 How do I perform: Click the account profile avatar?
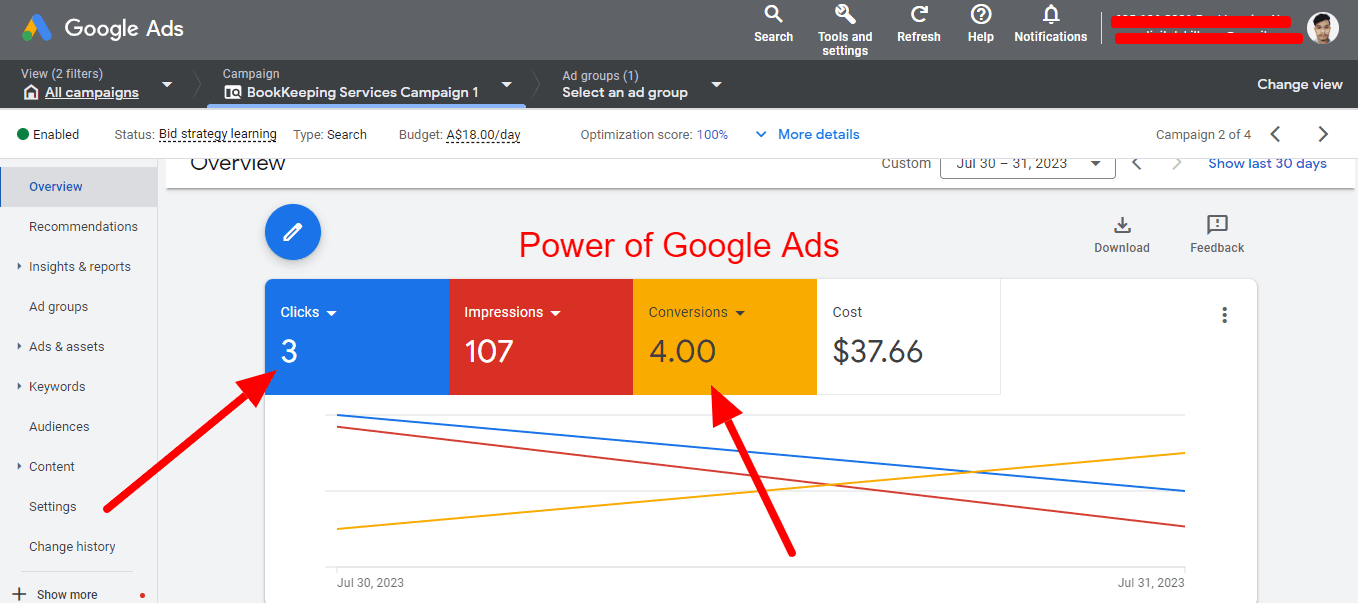[x=1322, y=28]
